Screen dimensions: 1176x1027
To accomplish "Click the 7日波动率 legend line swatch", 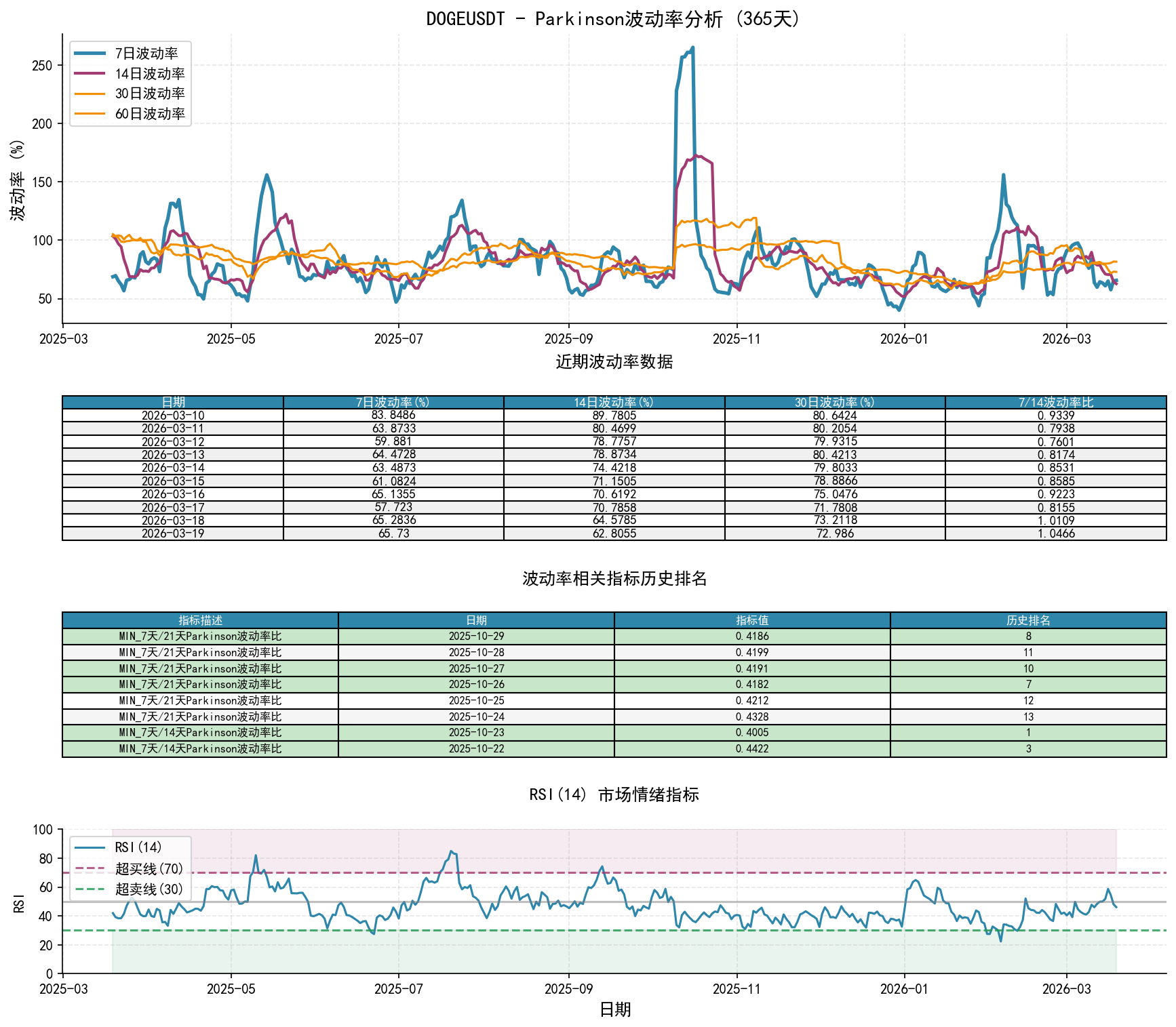I will coord(90,54).
